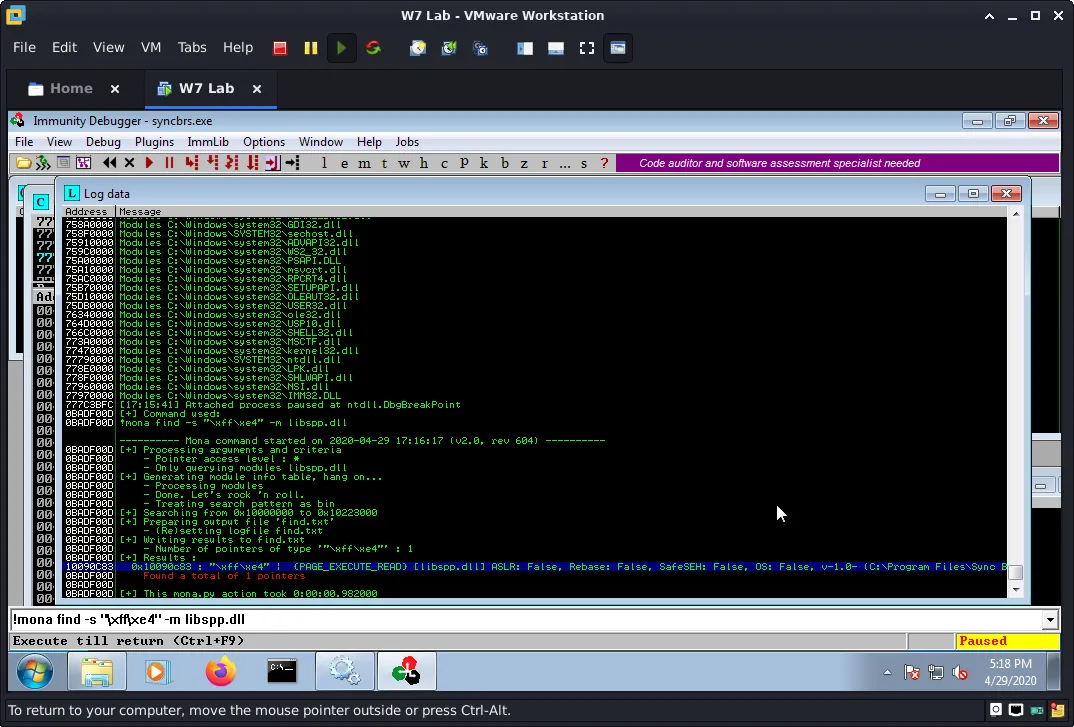Viewport: 1074px width, 727px height.
Task: Click the Close program X icon
Action: [x=129, y=163]
